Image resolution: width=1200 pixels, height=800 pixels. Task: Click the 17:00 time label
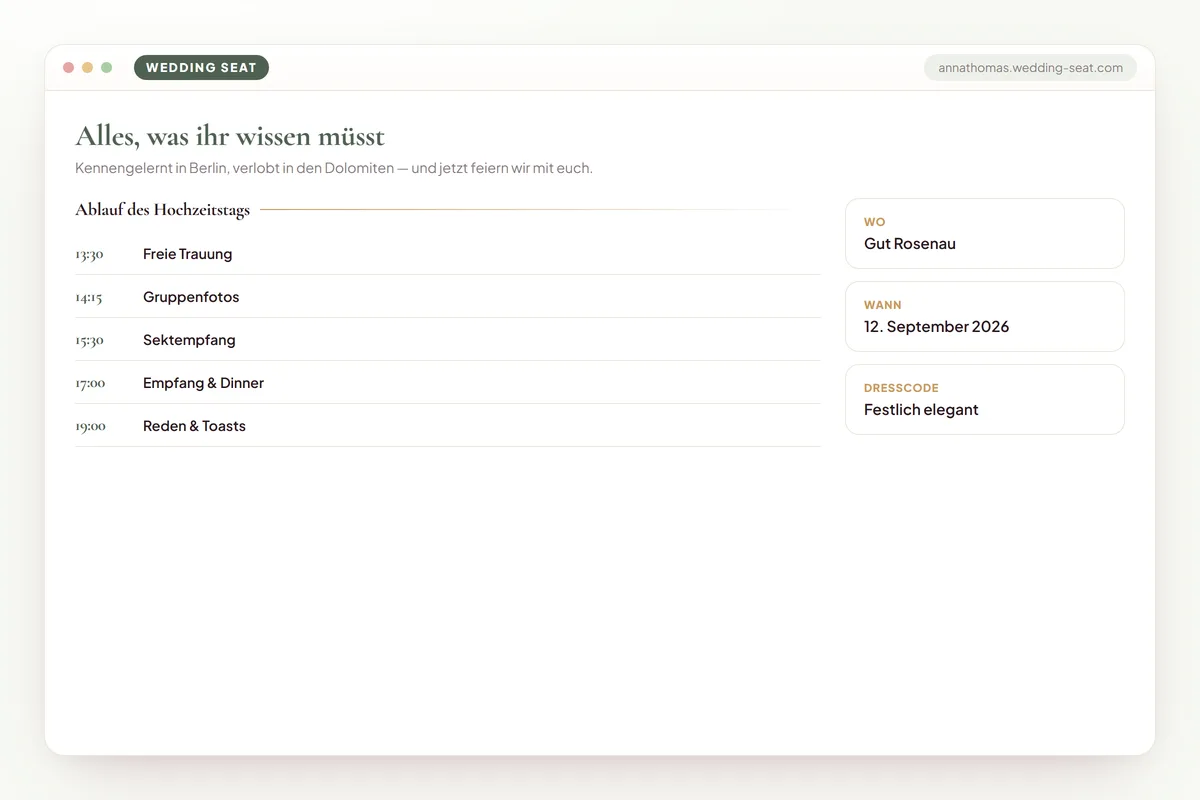[x=90, y=383]
